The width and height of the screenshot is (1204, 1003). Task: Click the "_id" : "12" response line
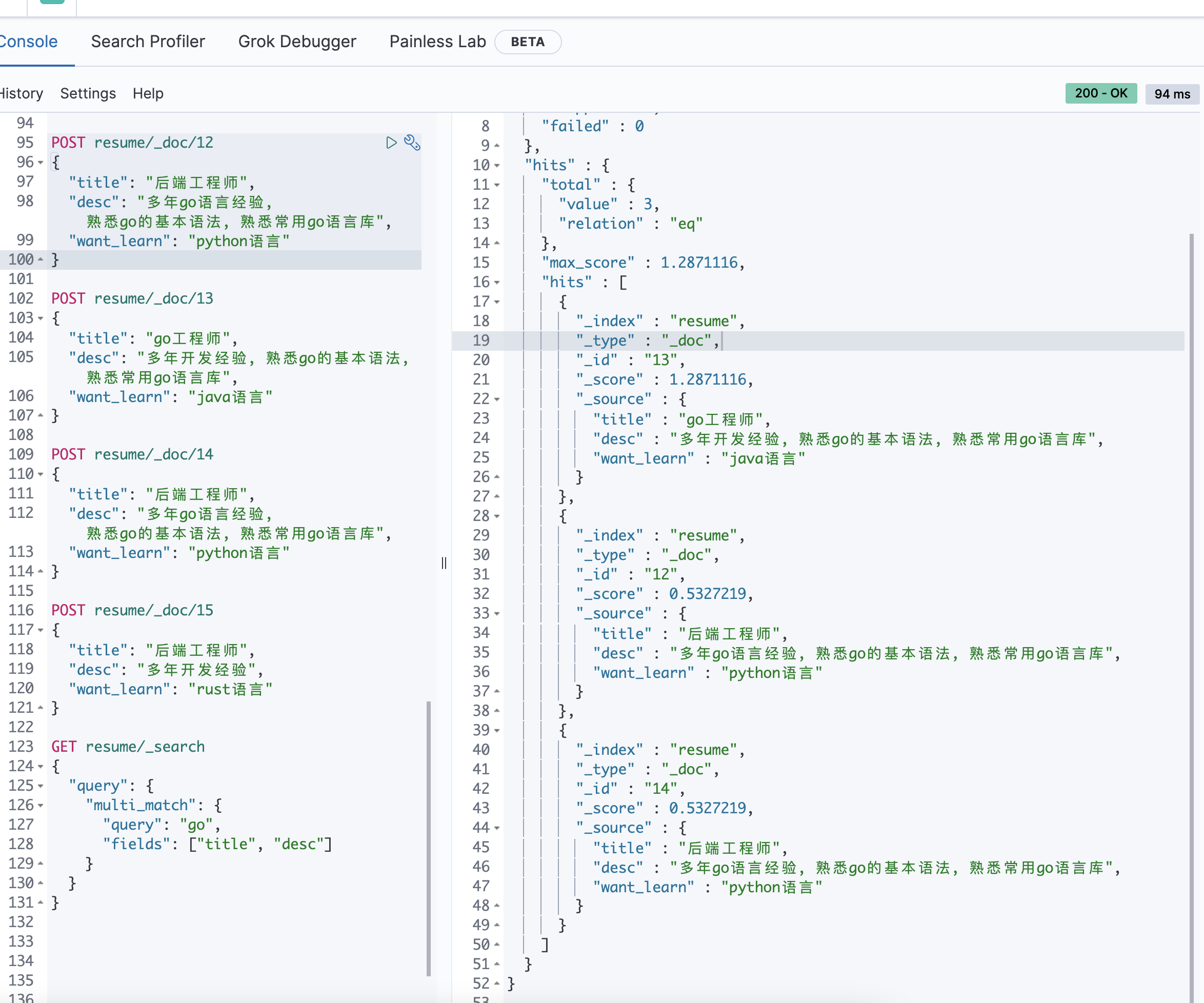coord(630,575)
